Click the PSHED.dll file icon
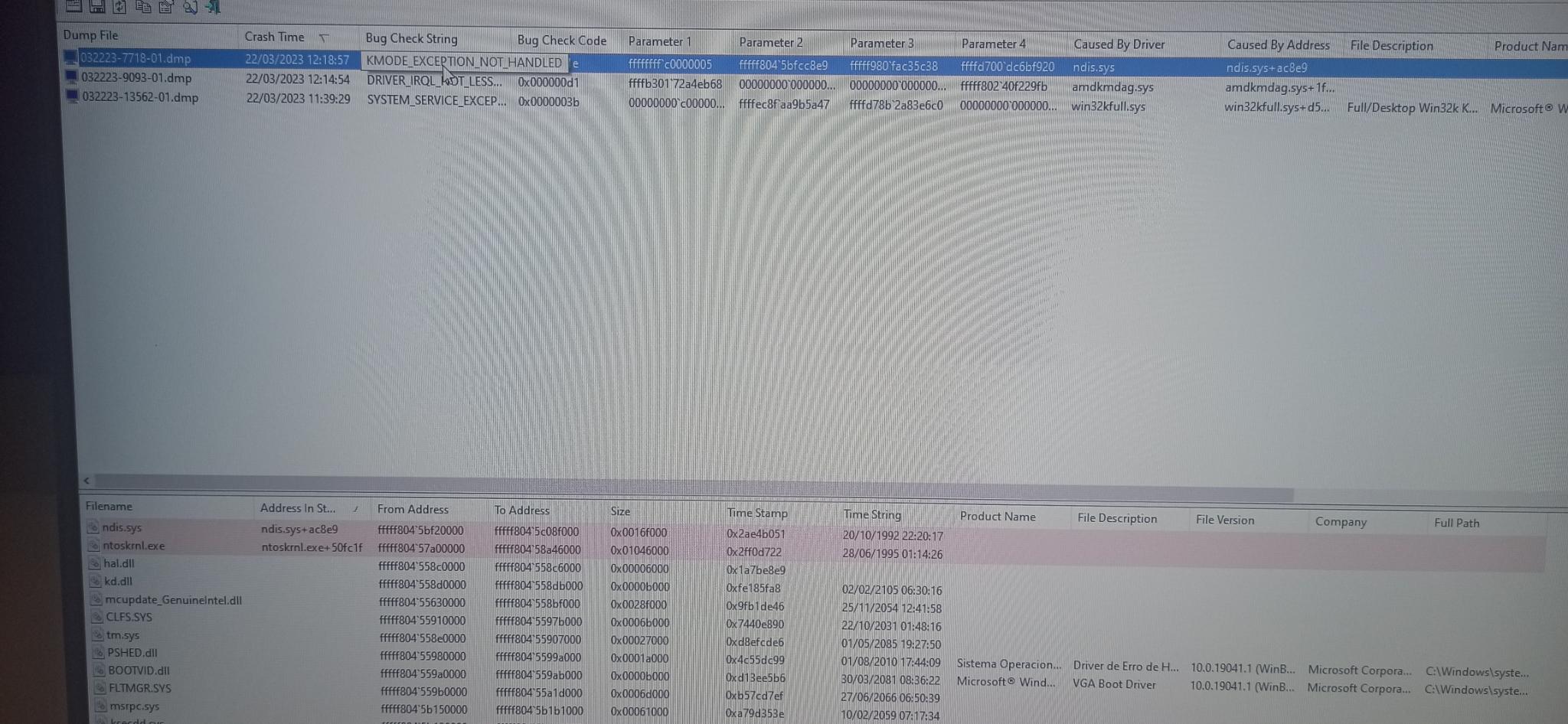The width and height of the screenshot is (1568, 724). pos(99,652)
